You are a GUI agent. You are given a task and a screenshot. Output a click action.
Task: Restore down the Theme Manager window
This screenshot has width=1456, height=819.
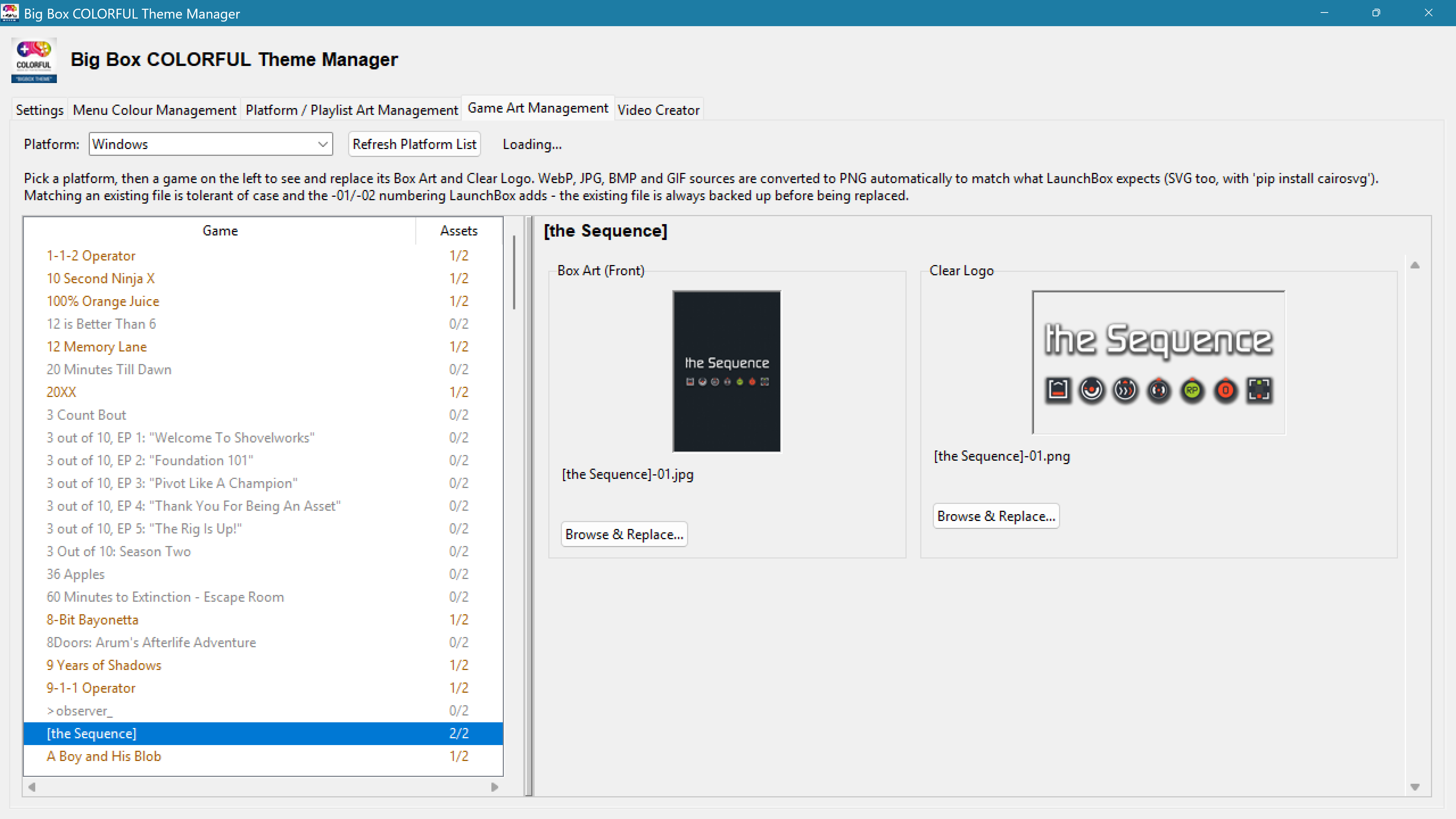pos(1376,13)
